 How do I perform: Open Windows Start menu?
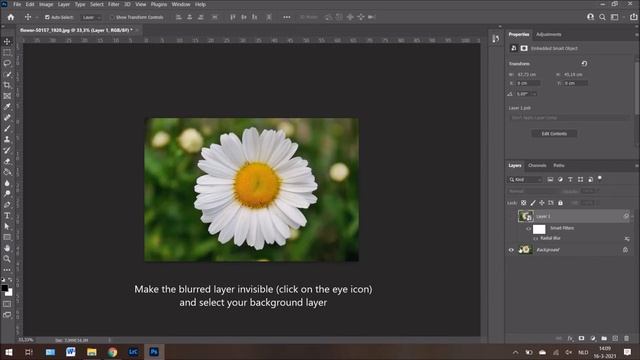[x=9, y=352]
